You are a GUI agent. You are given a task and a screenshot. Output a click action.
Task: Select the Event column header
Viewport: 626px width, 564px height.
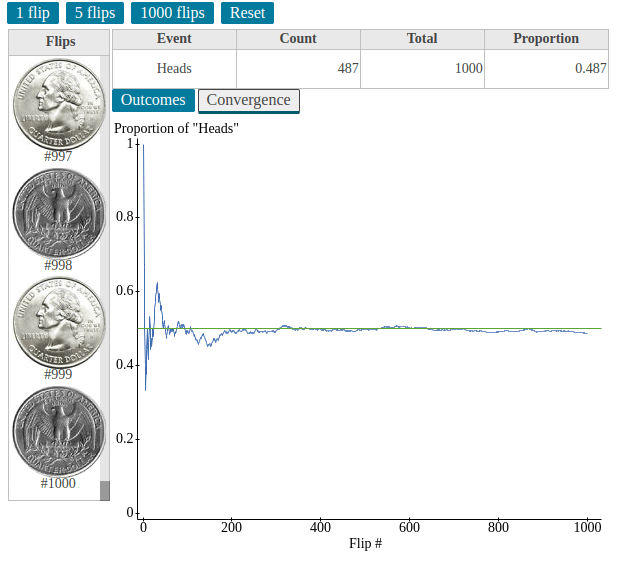tap(174, 39)
